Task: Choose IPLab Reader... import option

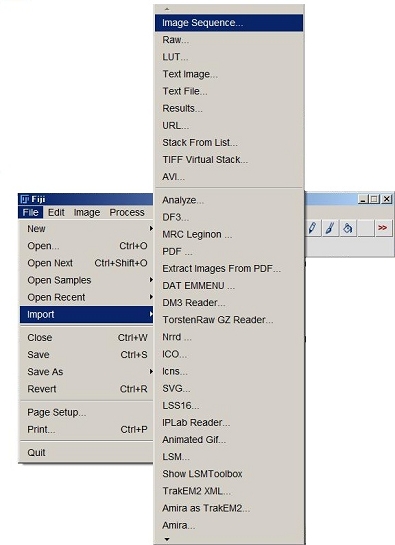Action: coord(229,422)
